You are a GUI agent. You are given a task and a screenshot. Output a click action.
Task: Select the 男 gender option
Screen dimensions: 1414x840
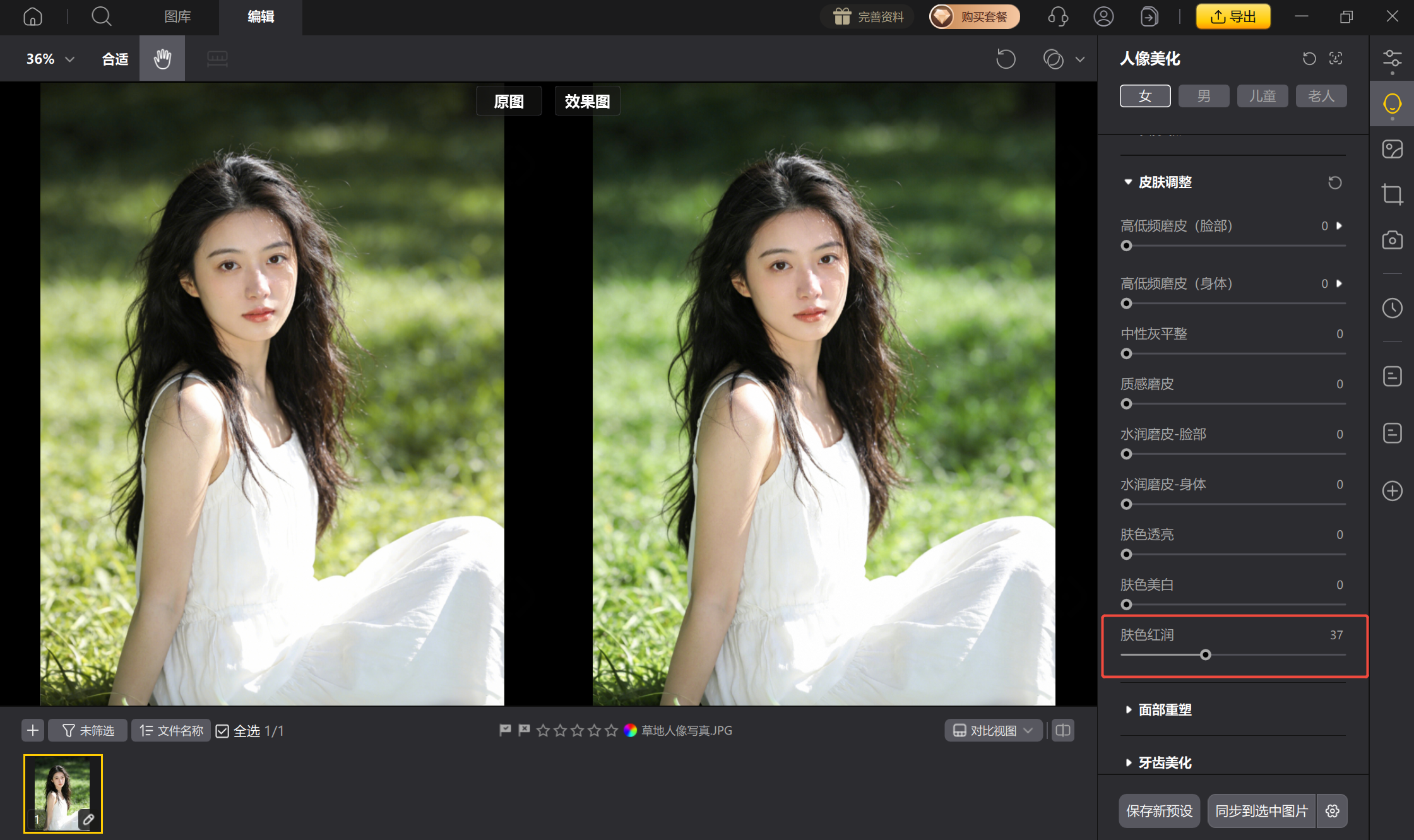(x=1204, y=96)
